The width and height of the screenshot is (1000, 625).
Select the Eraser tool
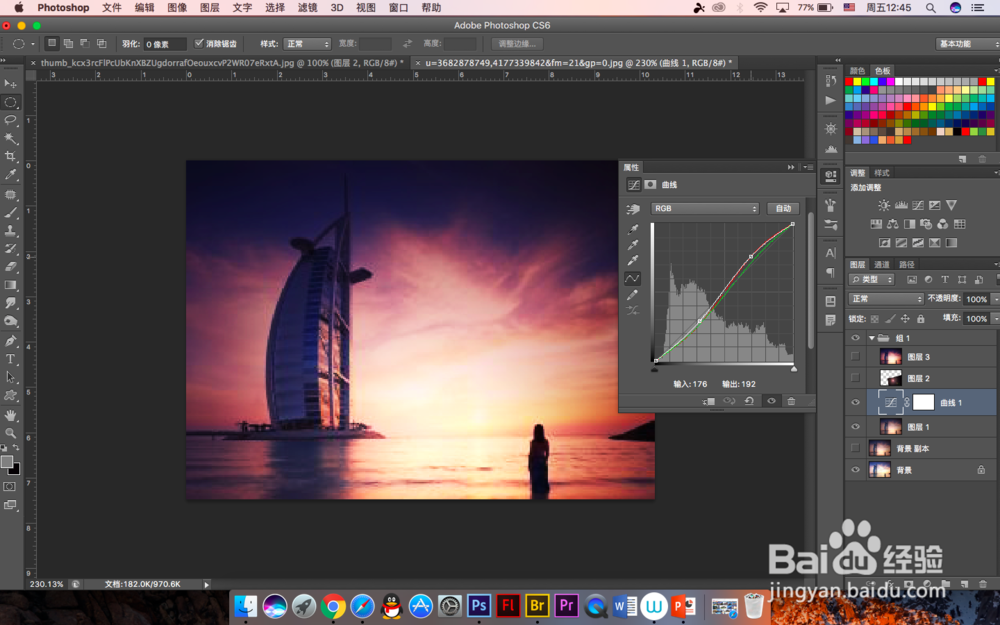point(11,267)
